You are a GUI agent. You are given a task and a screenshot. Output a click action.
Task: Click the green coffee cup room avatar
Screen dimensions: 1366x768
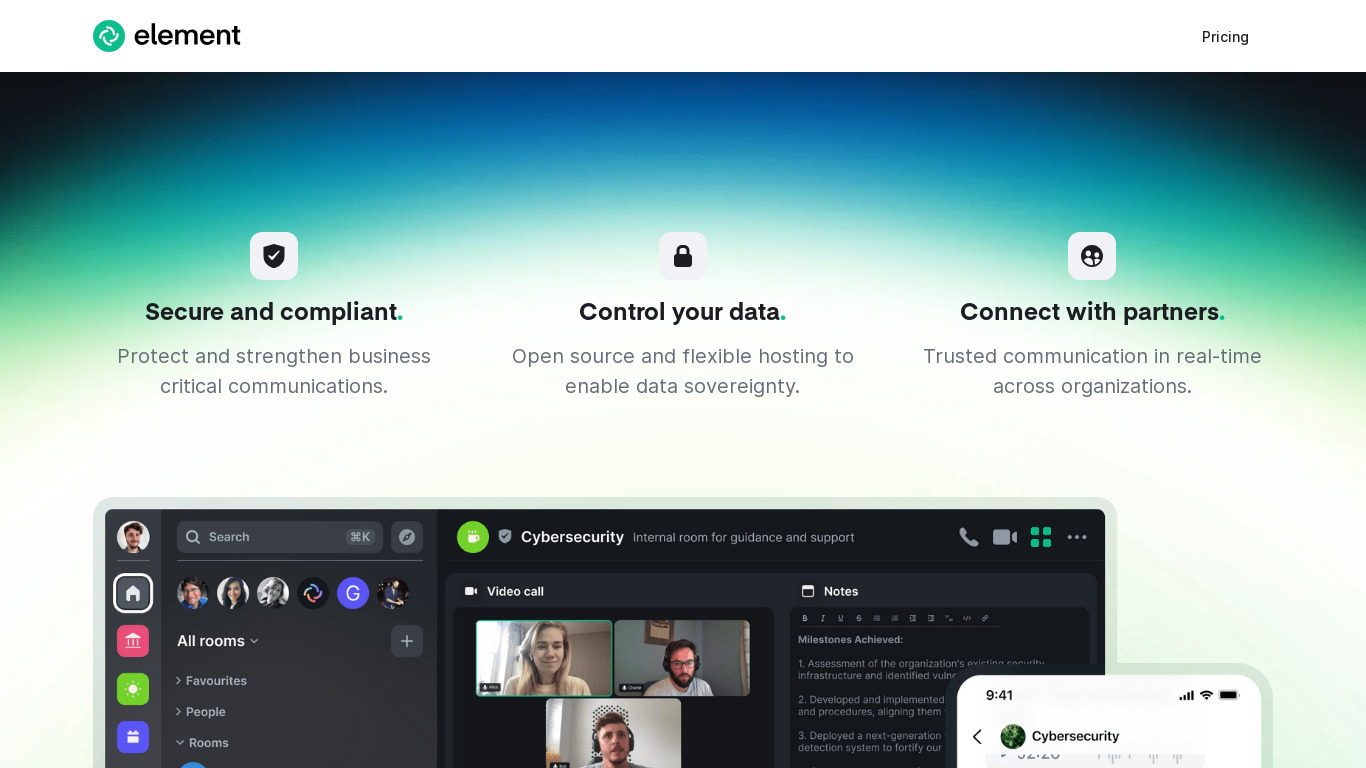pos(473,537)
